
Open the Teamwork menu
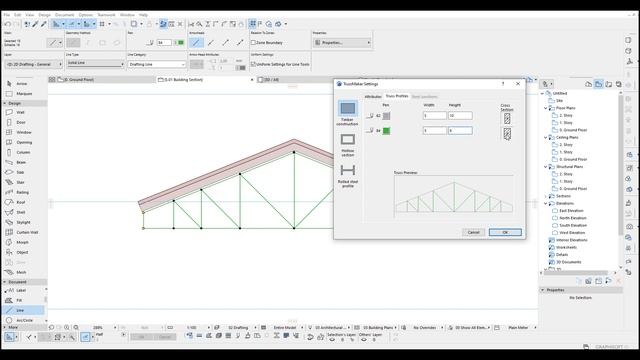tap(106, 15)
